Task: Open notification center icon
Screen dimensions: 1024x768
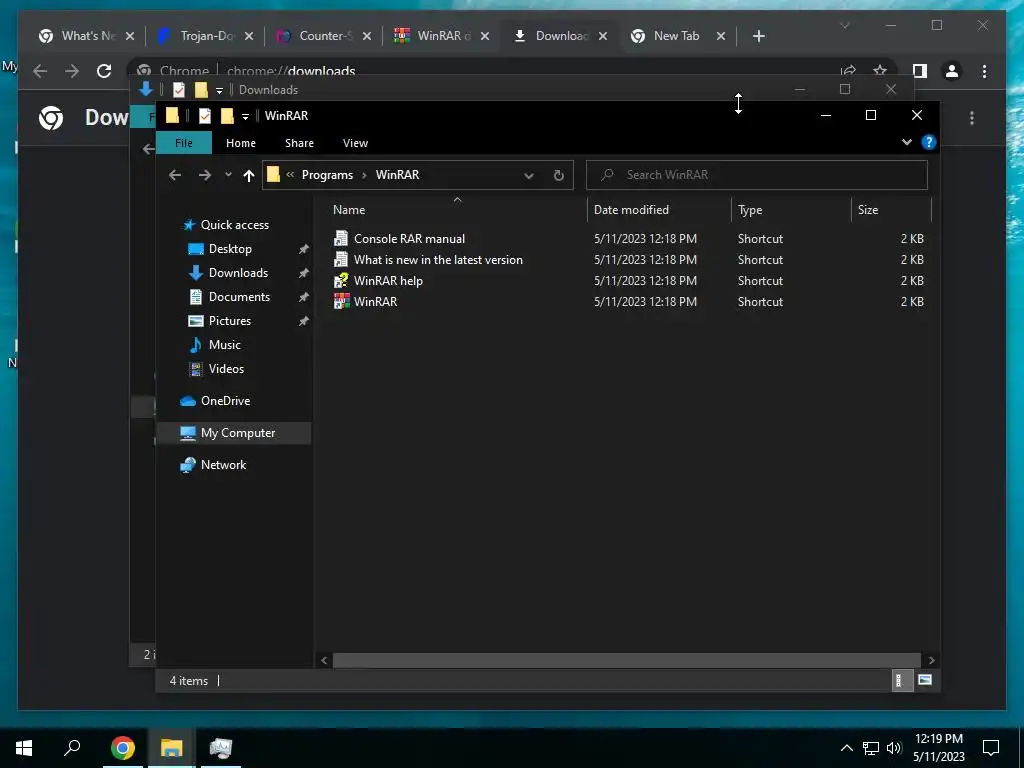Action: pyautogui.click(x=991, y=748)
